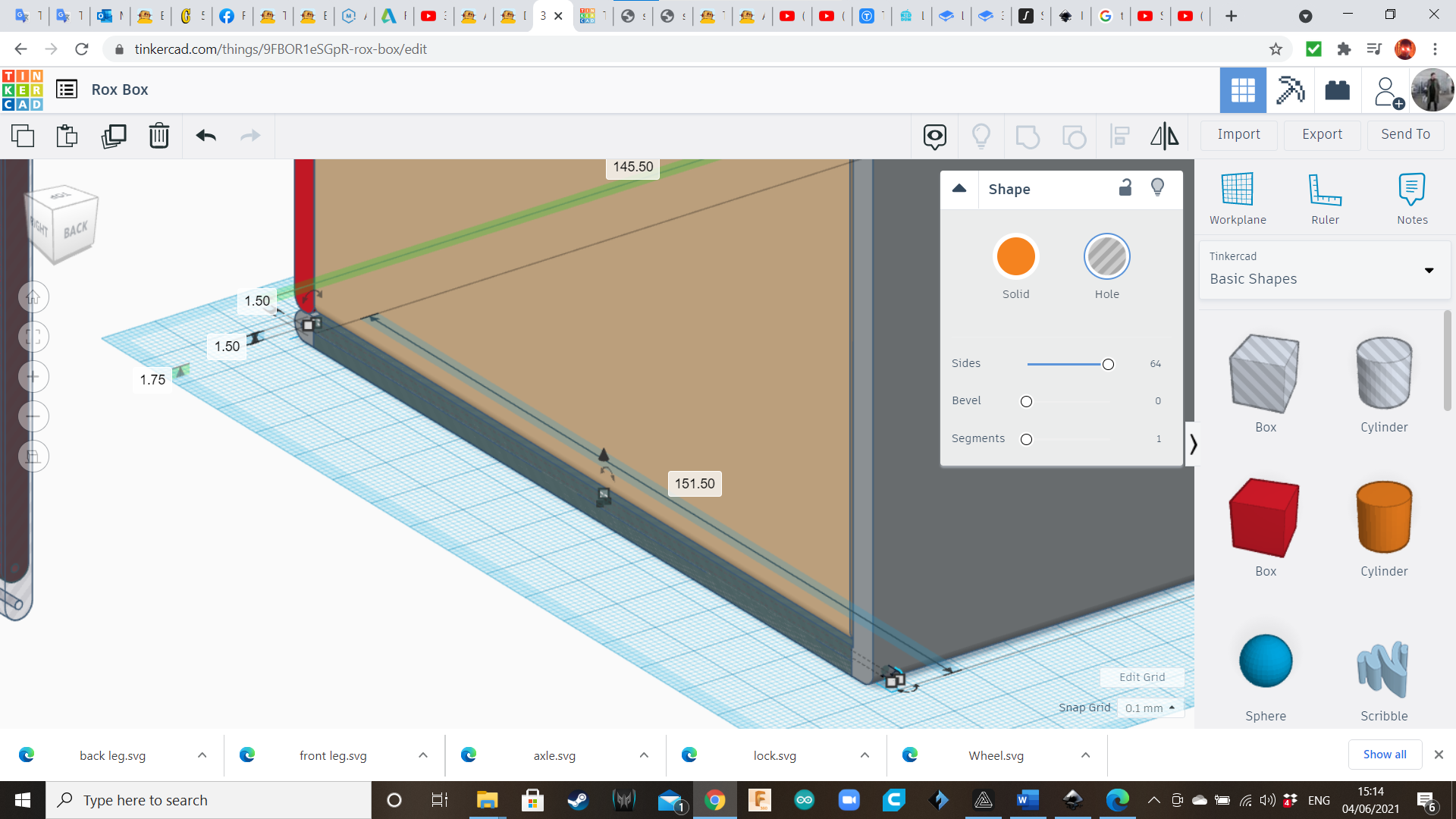Image resolution: width=1456 pixels, height=819 pixels.
Task: Click the Import button
Action: click(1238, 134)
